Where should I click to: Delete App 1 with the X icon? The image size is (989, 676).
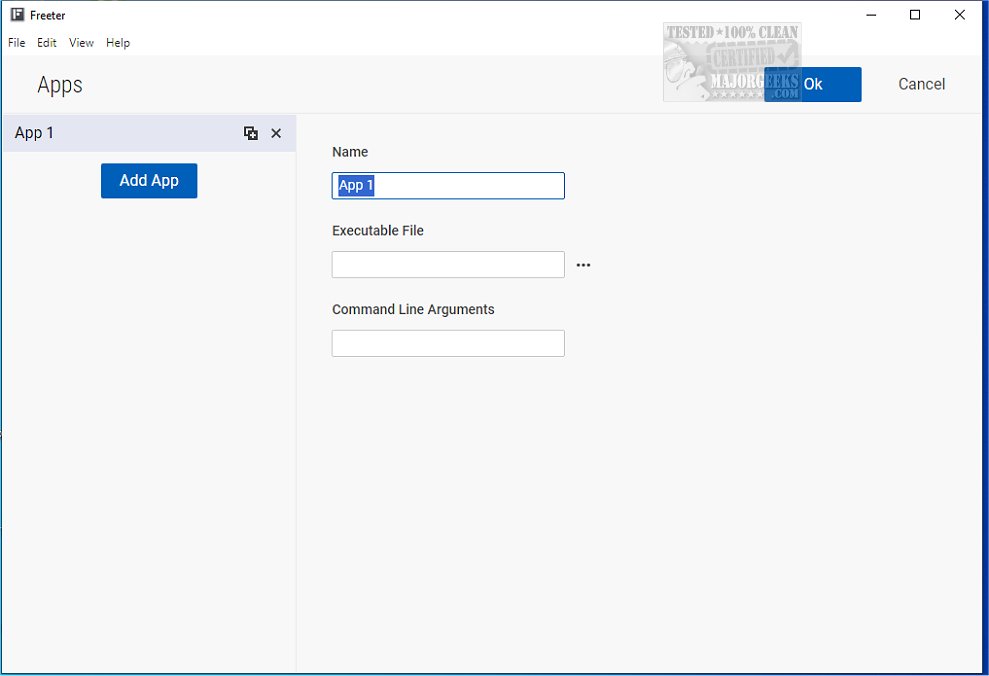coord(276,133)
